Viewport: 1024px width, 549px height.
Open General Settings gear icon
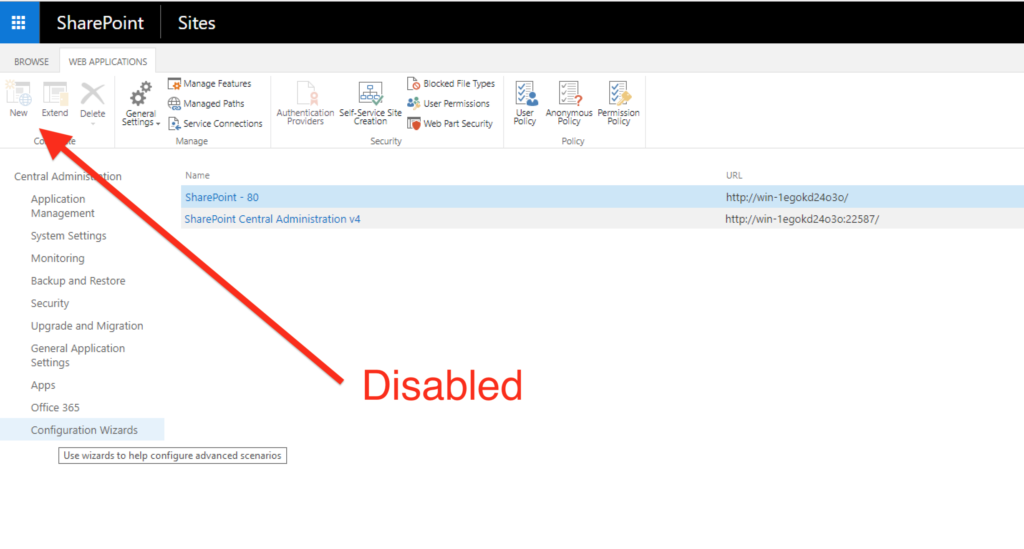coord(140,95)
